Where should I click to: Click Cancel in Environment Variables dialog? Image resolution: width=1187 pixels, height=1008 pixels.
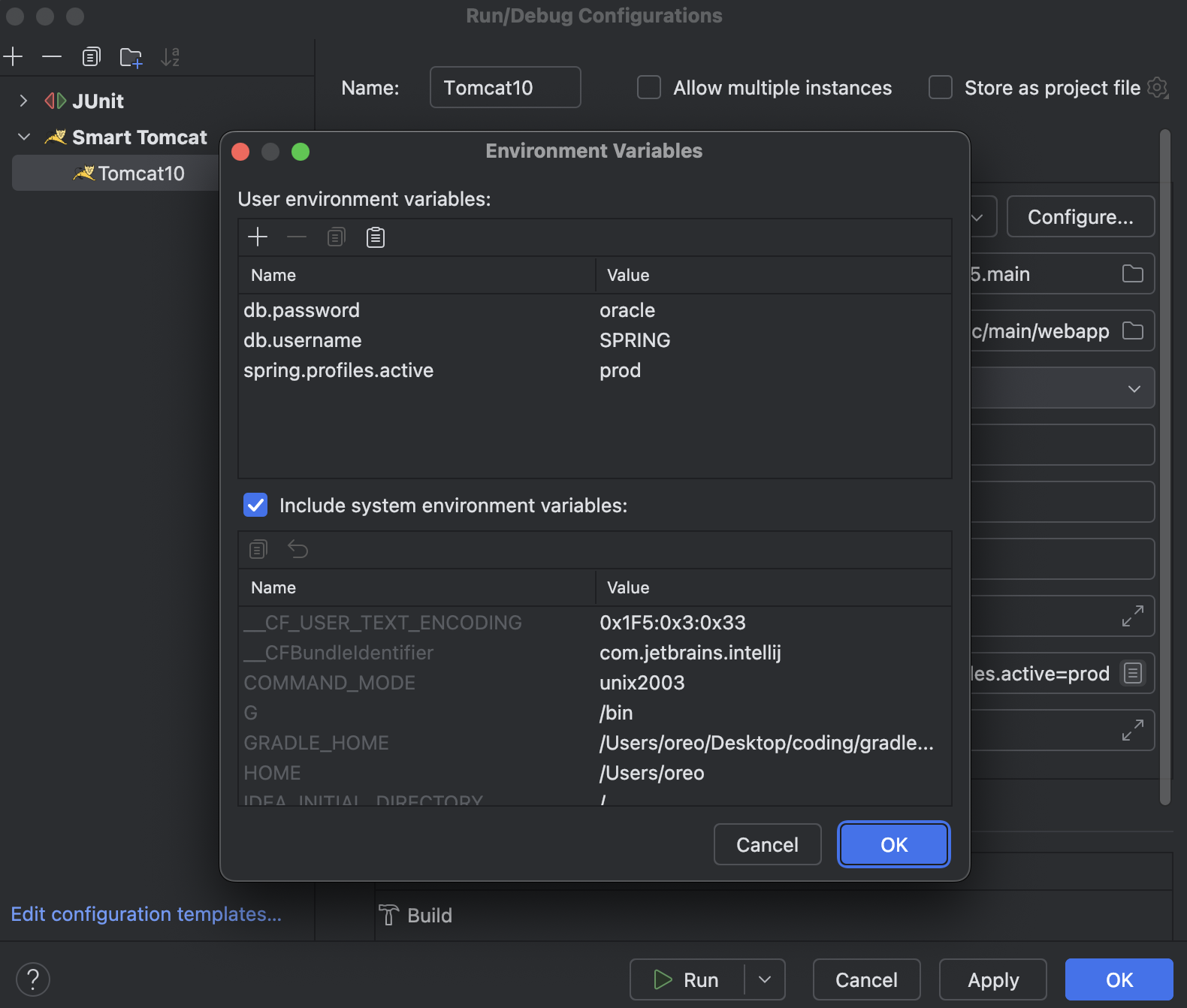[x=767, y=844]
